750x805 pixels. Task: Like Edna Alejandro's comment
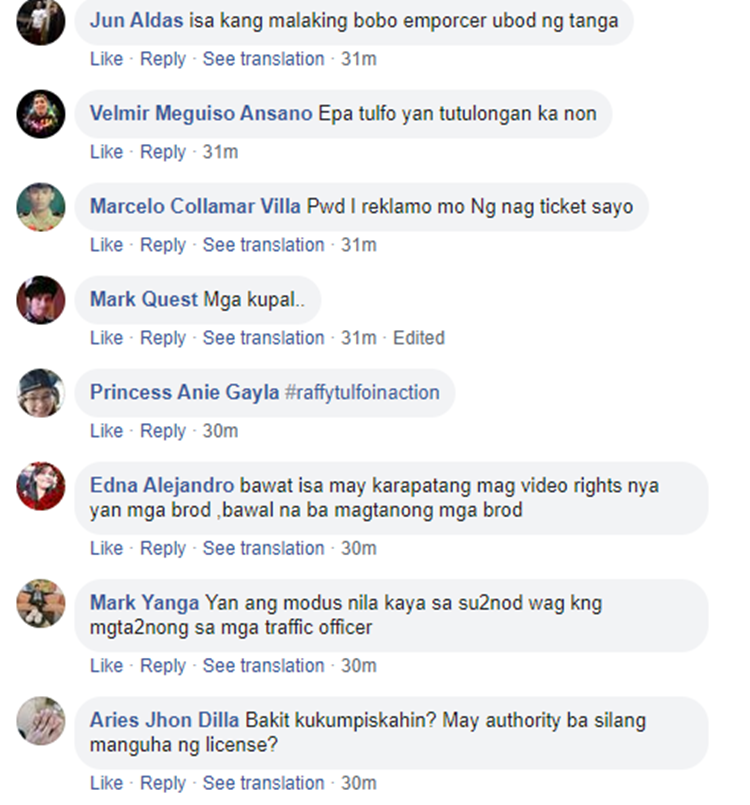[x=107, y=548]
